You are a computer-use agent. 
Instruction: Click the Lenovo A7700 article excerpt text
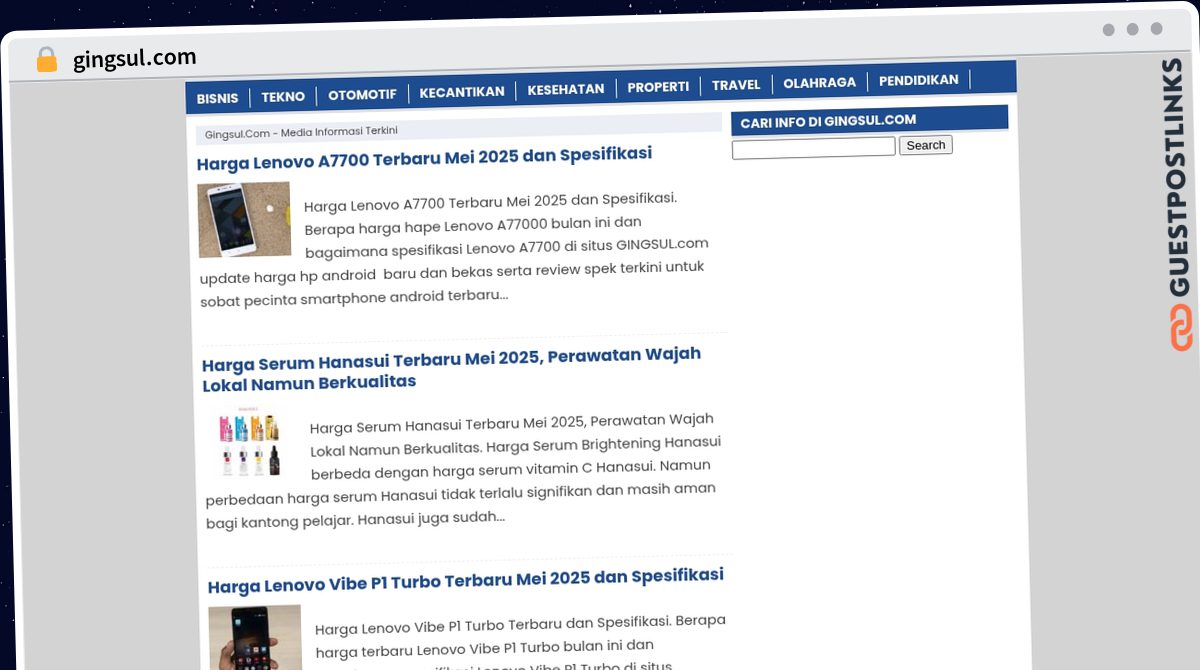coord(455,248)
